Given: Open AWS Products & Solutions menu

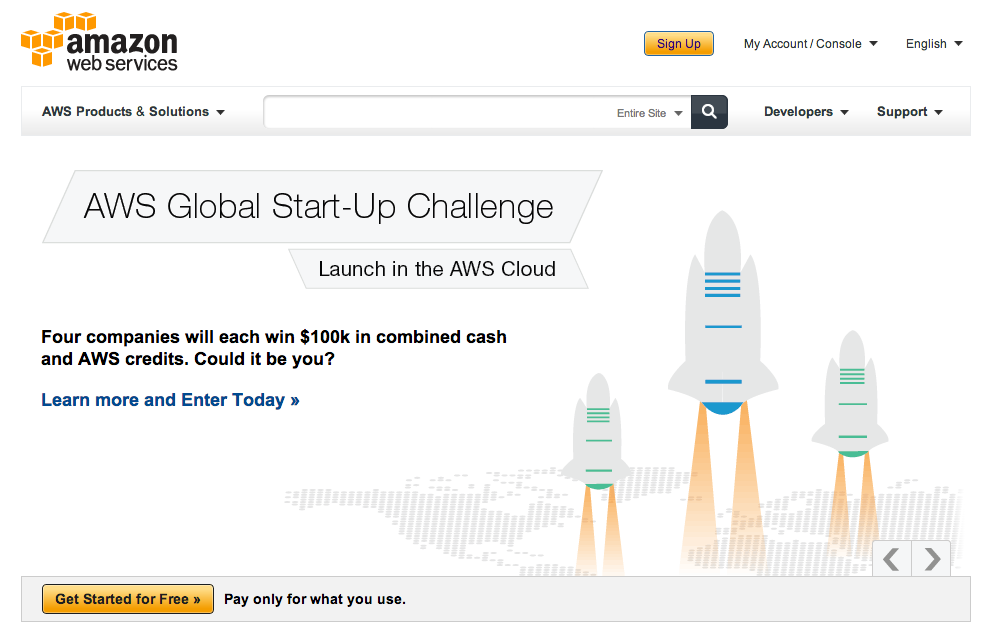Looking at the screenshot, I should 133,112.
